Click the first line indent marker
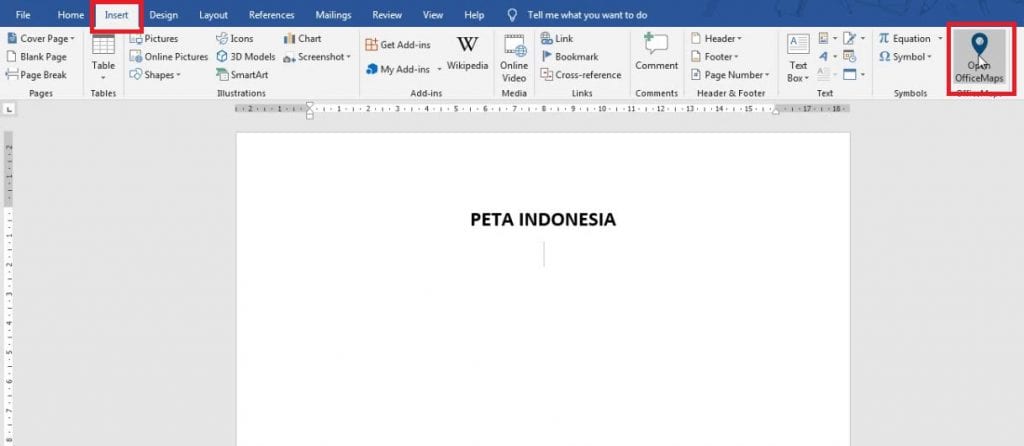The width and height of the screenshot is (1024, 446). (310, 105)
